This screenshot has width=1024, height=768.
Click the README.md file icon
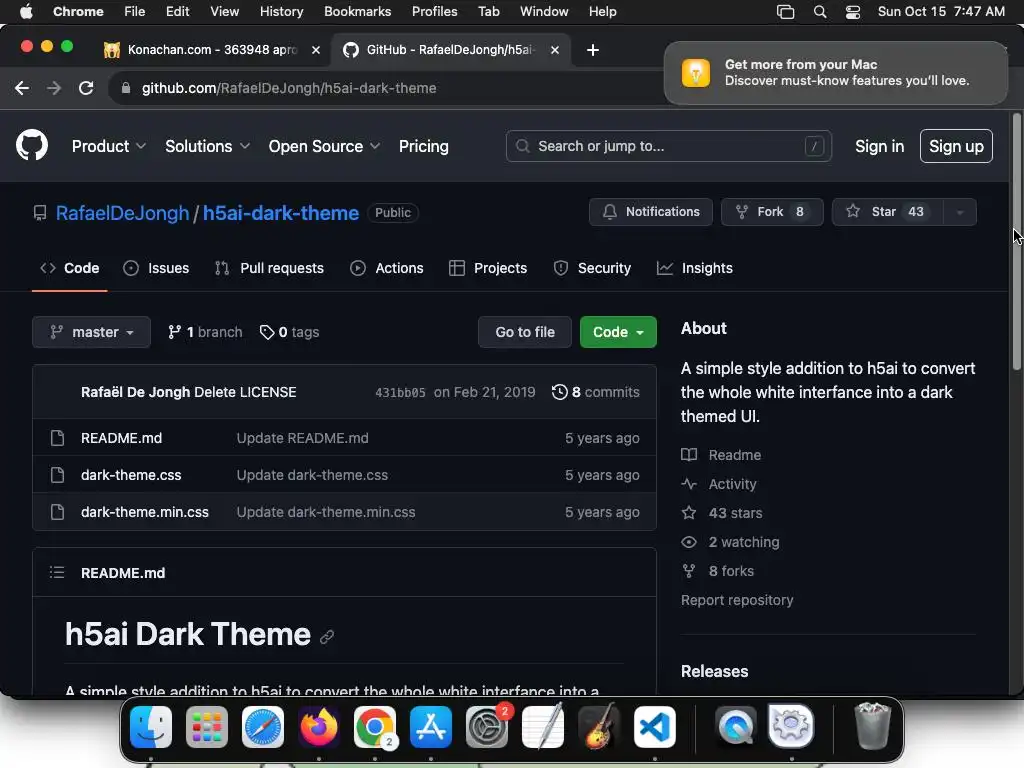[x=57, y=438]
